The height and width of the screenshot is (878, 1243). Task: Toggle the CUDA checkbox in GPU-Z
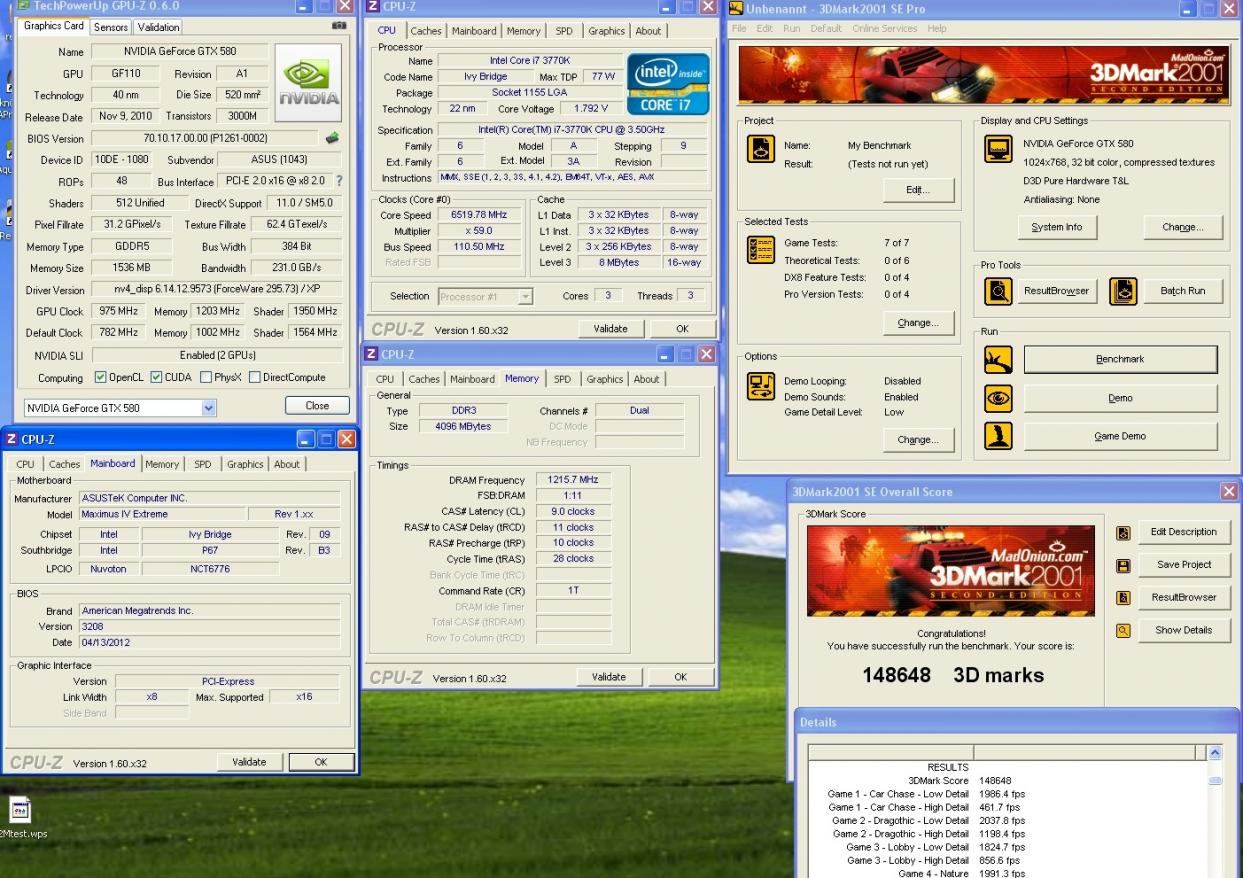156,378
